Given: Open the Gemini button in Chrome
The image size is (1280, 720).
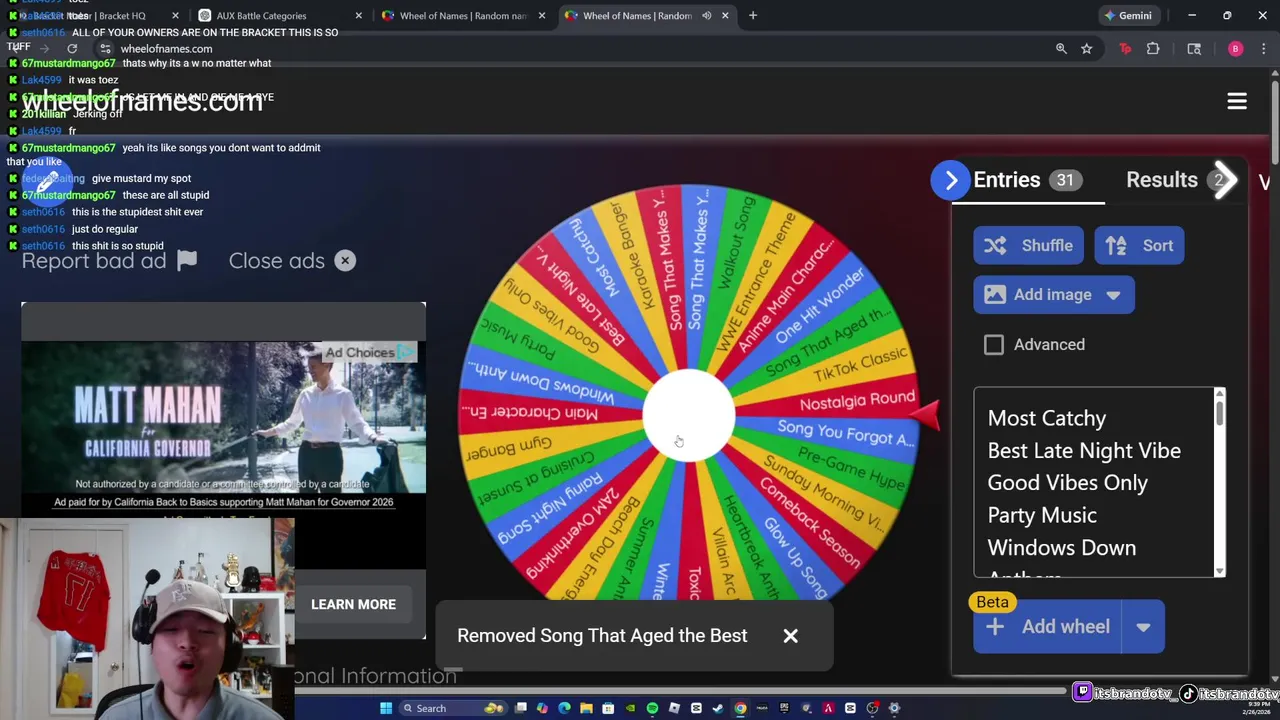Looking at the screenshot, I should pyautogui.click(x=1127, y=16).
